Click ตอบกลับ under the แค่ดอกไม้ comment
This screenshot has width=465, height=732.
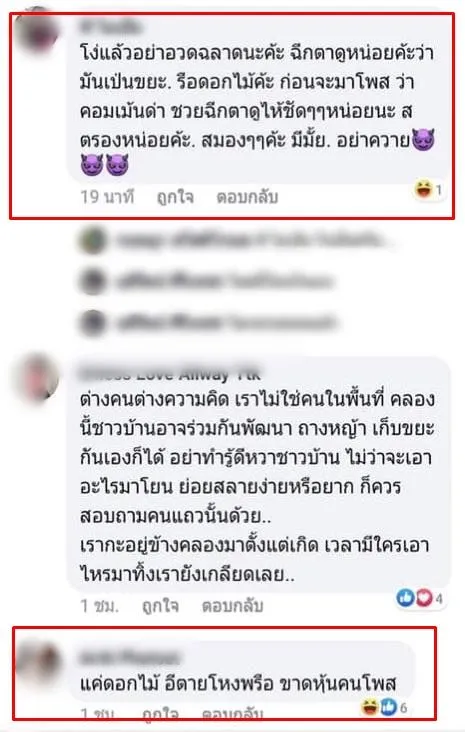coord(232,714)
